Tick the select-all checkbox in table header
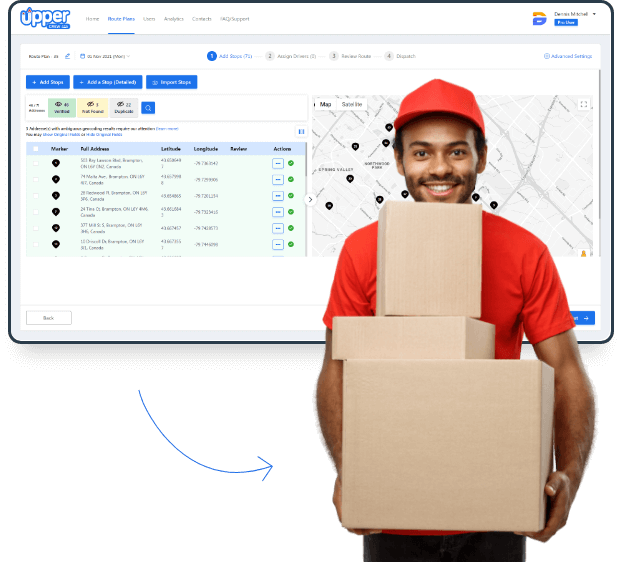622x562 pixels. [x=36, y=149]
